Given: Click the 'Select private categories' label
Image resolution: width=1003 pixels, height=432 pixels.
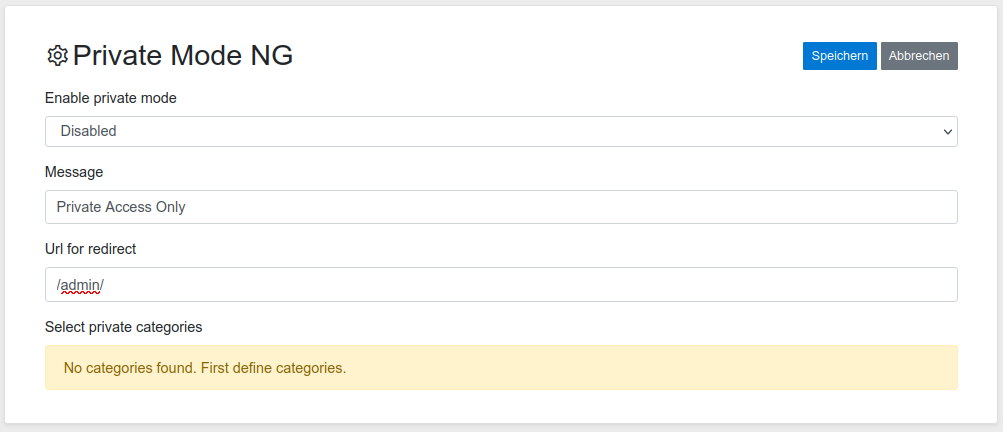Looking at the screenshot, I should coord(123,326).
